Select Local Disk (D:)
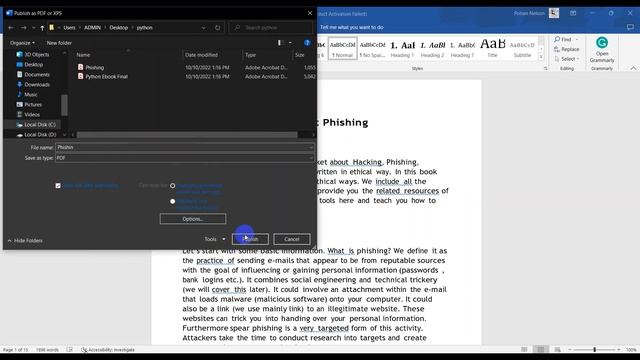Viewport: 640px width, 360px height. coord(36,135)
